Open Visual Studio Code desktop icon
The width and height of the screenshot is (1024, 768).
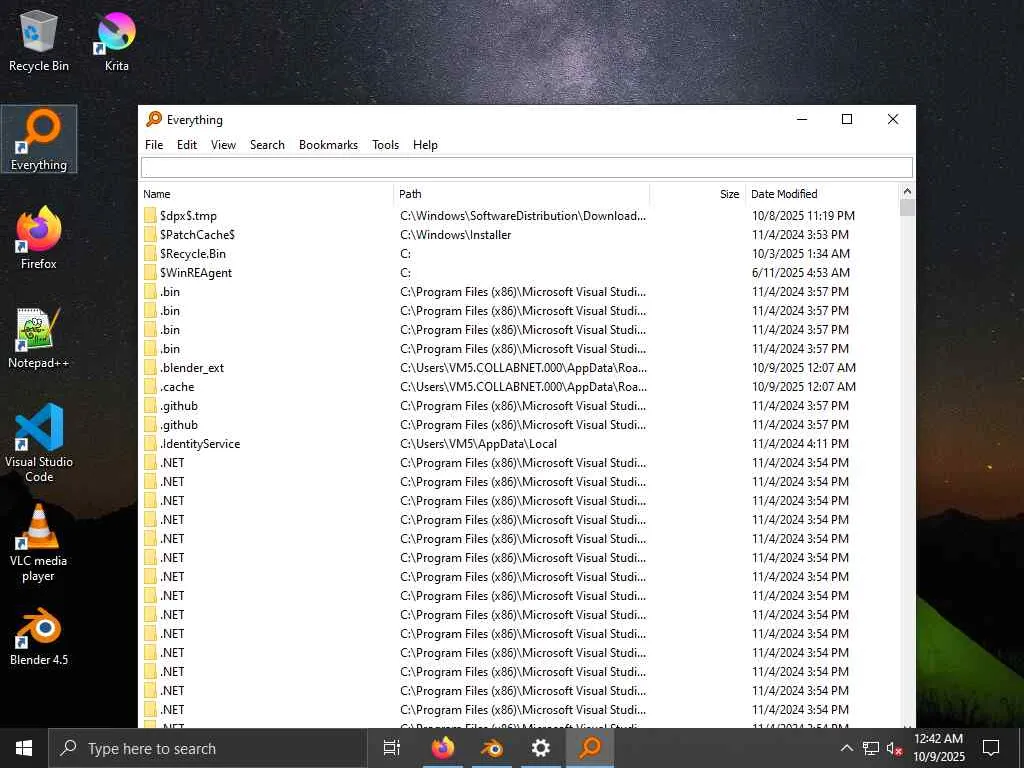39,443
